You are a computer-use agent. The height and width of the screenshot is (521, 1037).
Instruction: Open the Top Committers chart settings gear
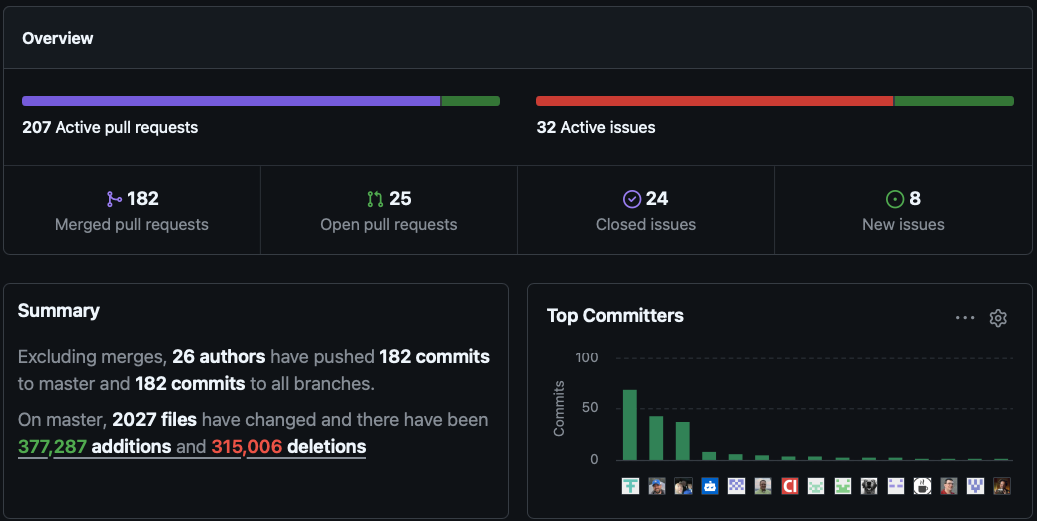[x=997, y=318]
